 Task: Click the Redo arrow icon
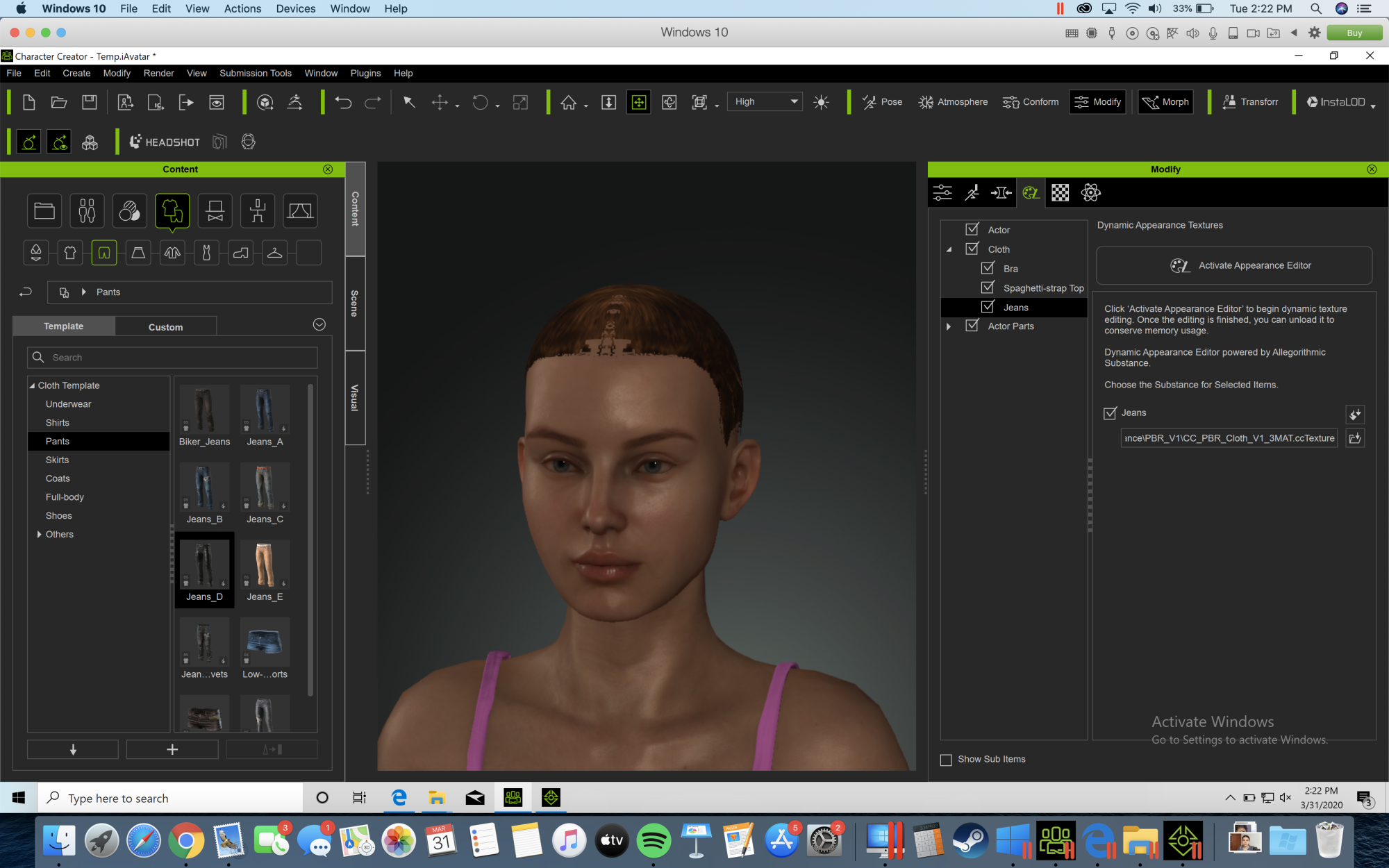click(x=373, y=102)
